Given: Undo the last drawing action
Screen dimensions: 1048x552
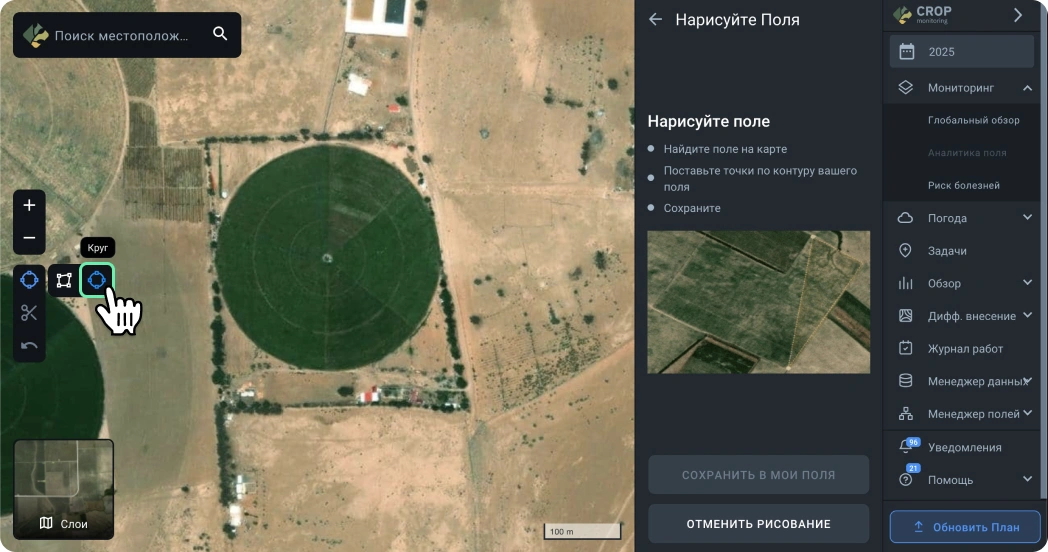Looking at the screenshot, I should pos(29,346).
